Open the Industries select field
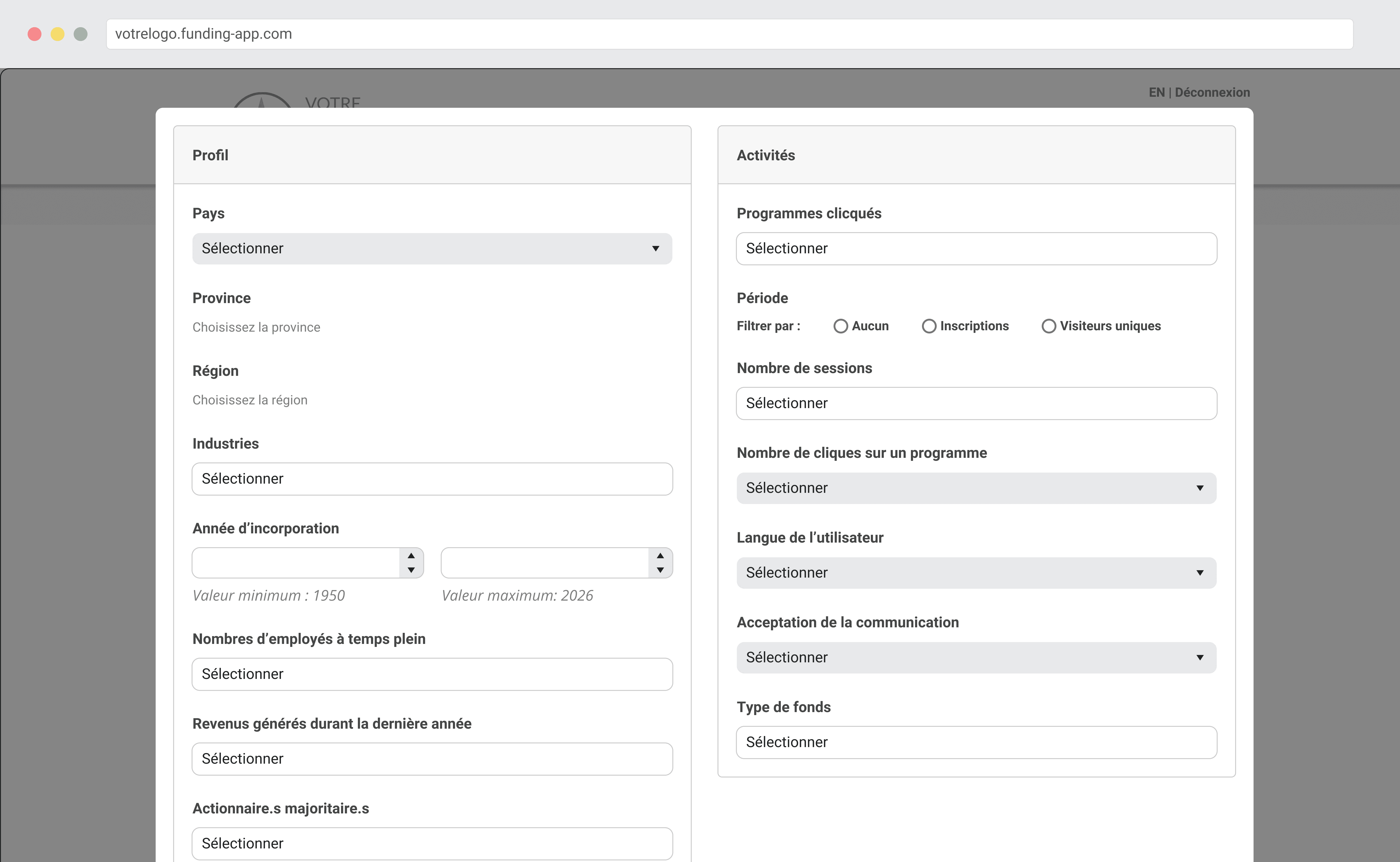The image size is (1400, 862). (432, 479)
